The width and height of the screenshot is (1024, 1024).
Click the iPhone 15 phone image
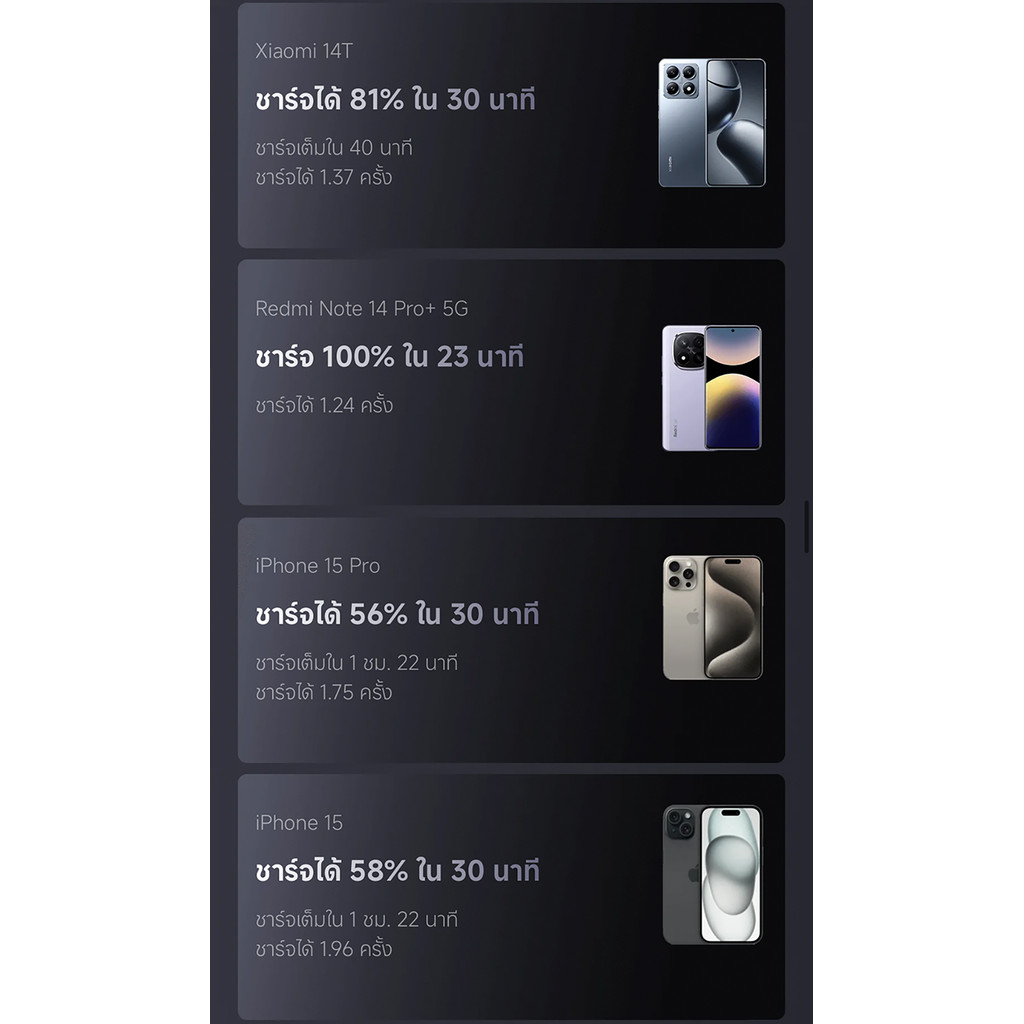[x=712, y=874]
